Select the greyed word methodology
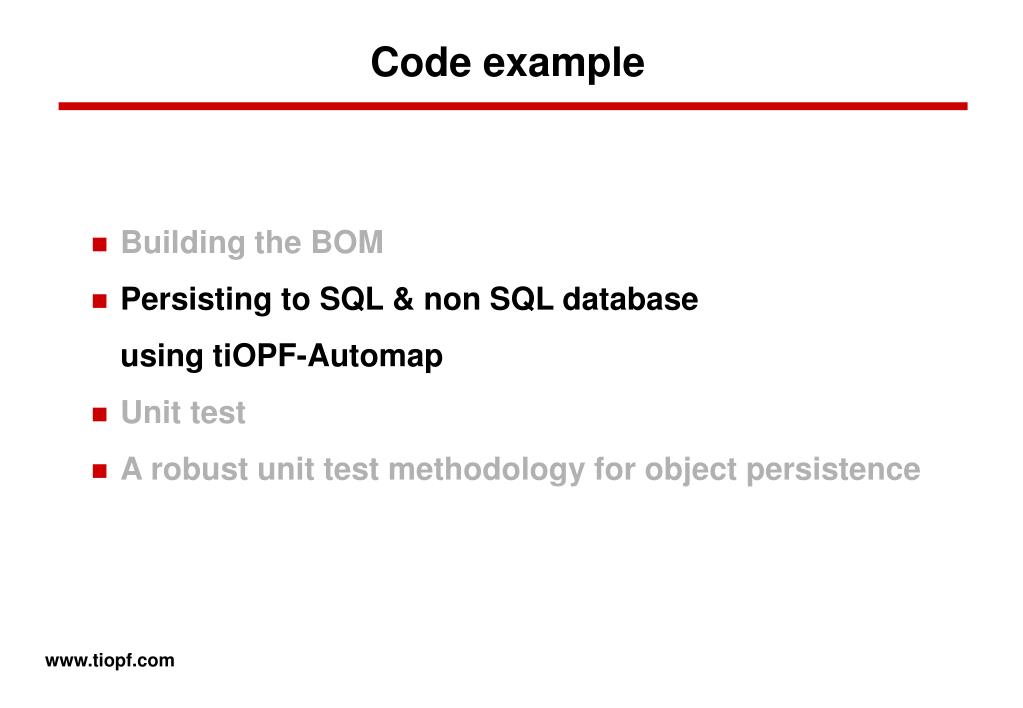This screenshot has height=708, width=1023. 486,470
